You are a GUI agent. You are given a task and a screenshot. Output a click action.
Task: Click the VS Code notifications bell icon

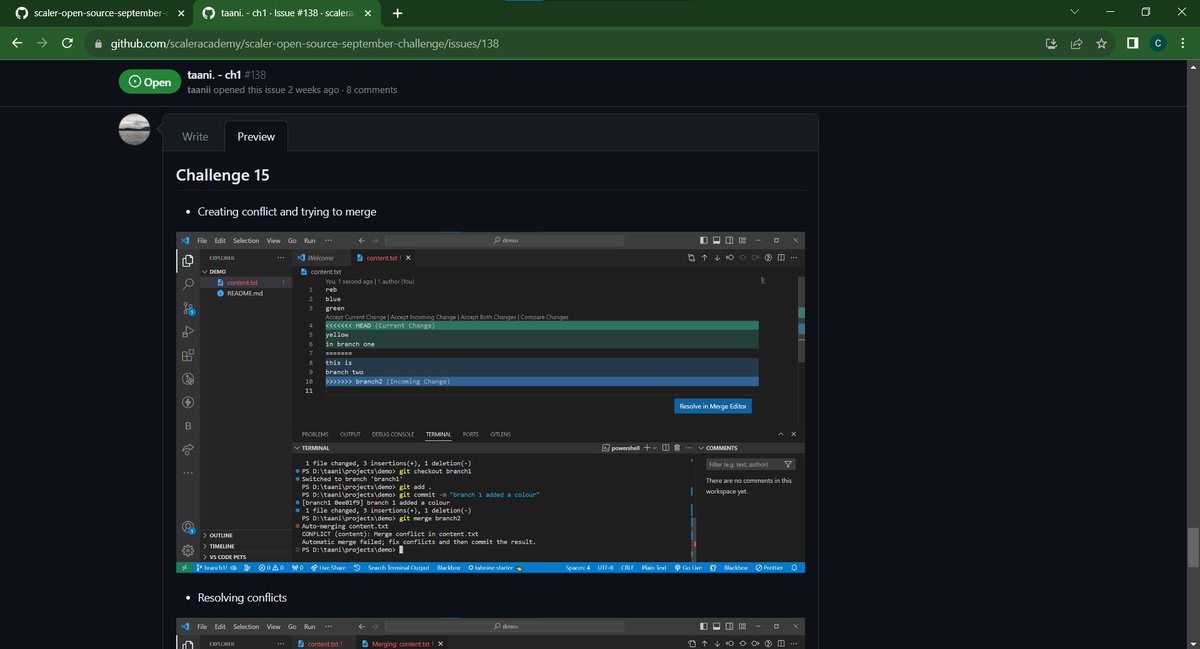pos(795,567)
